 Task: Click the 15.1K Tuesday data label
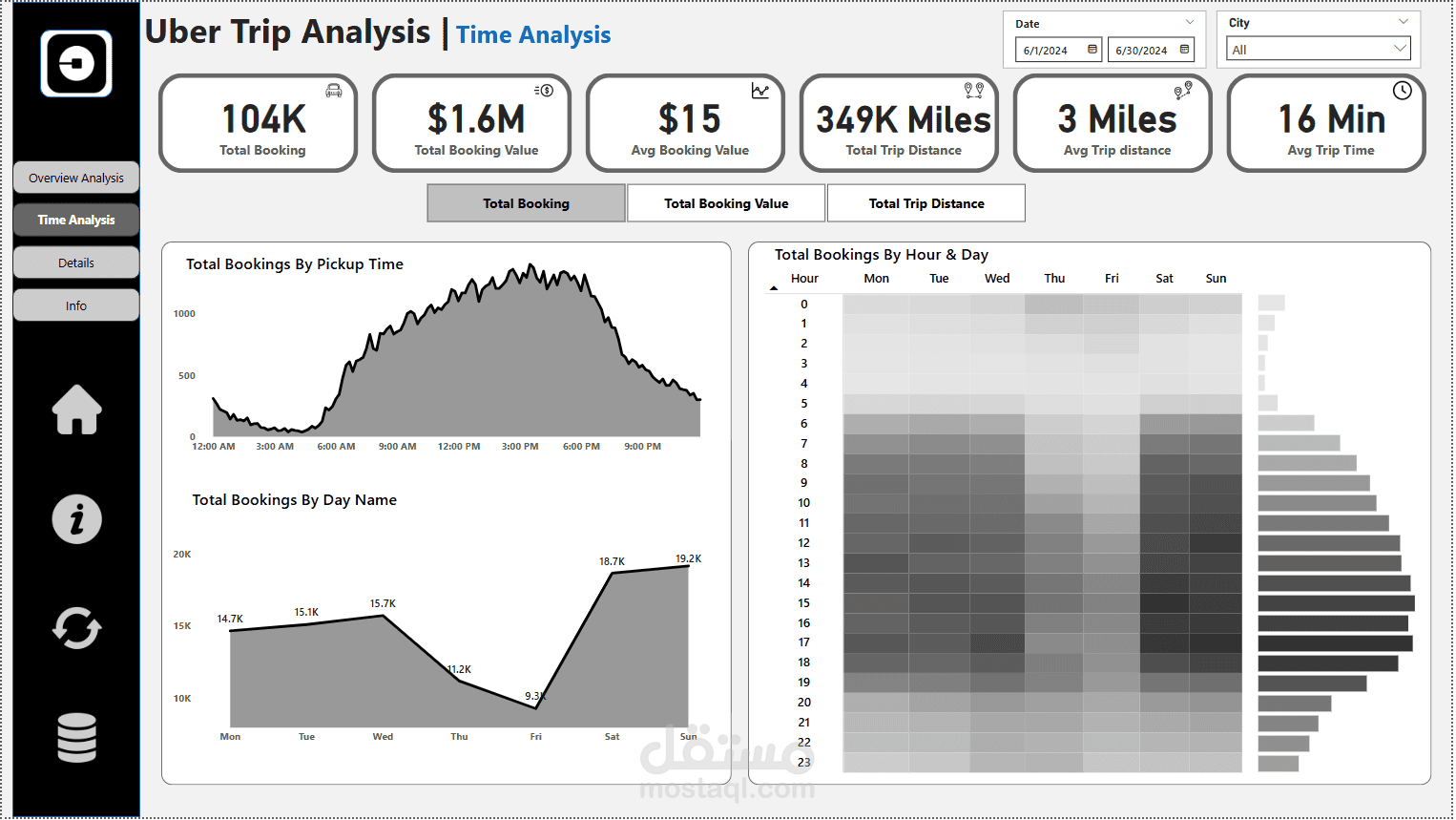coord(306,612)
